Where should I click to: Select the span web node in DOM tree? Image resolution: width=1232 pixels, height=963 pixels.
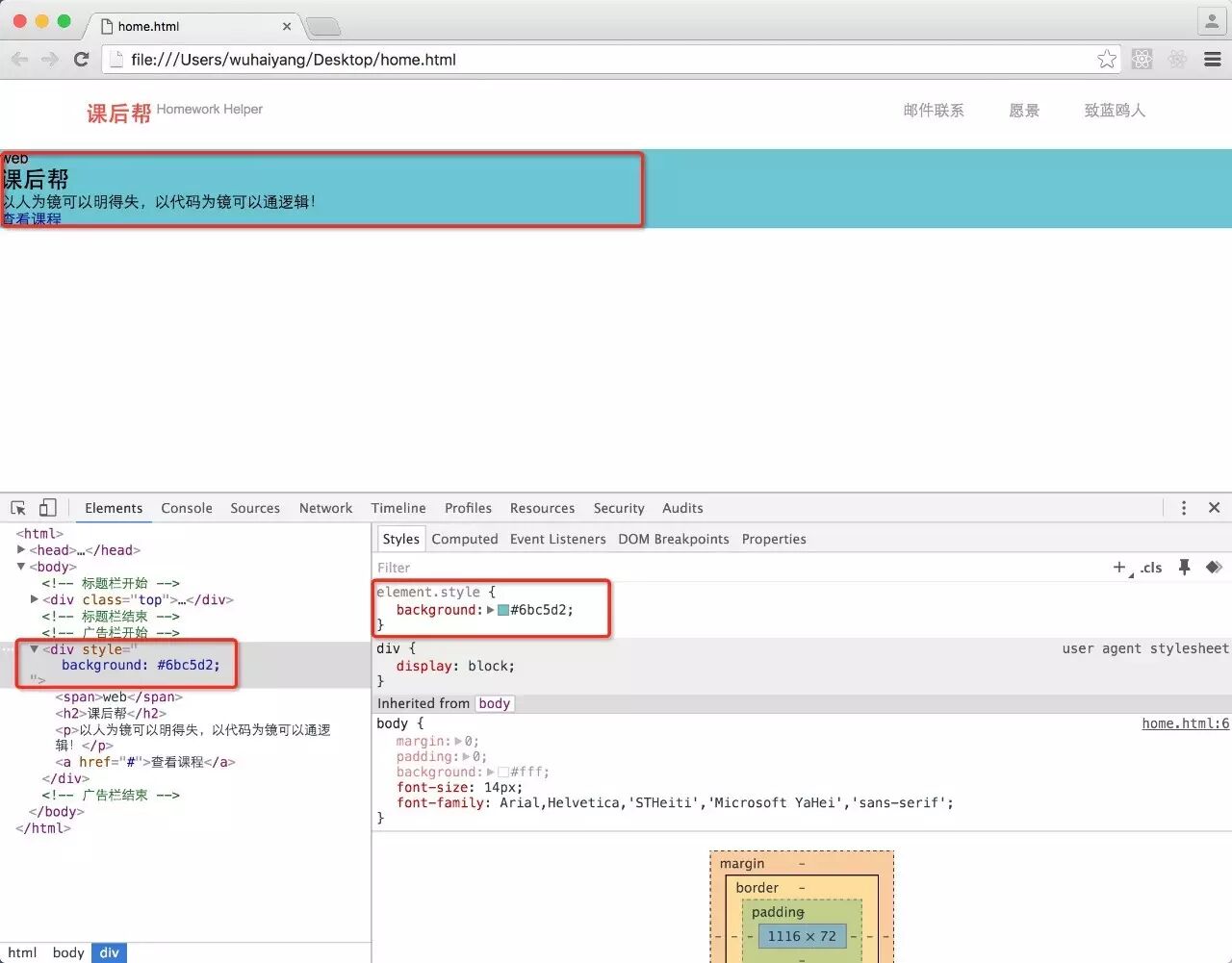click(119, 697)
